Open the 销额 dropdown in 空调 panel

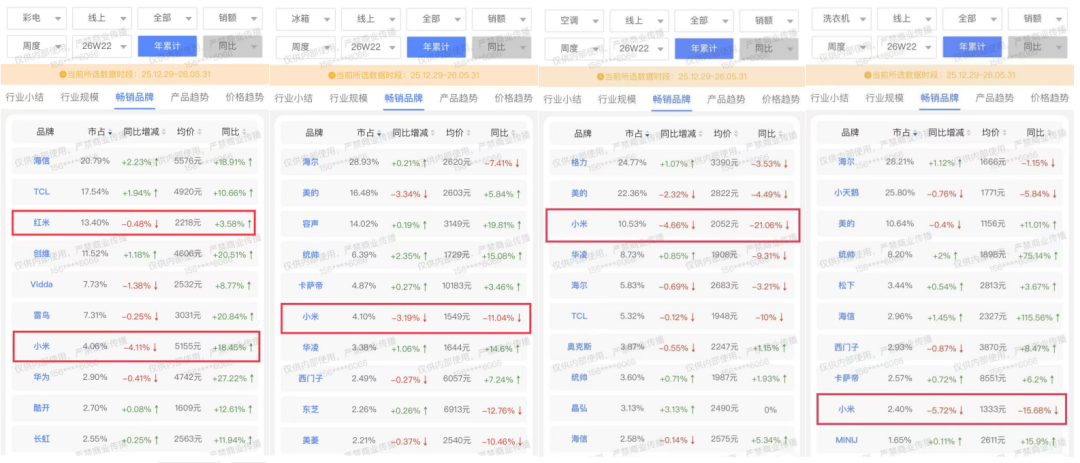click(x=769, y=21)
